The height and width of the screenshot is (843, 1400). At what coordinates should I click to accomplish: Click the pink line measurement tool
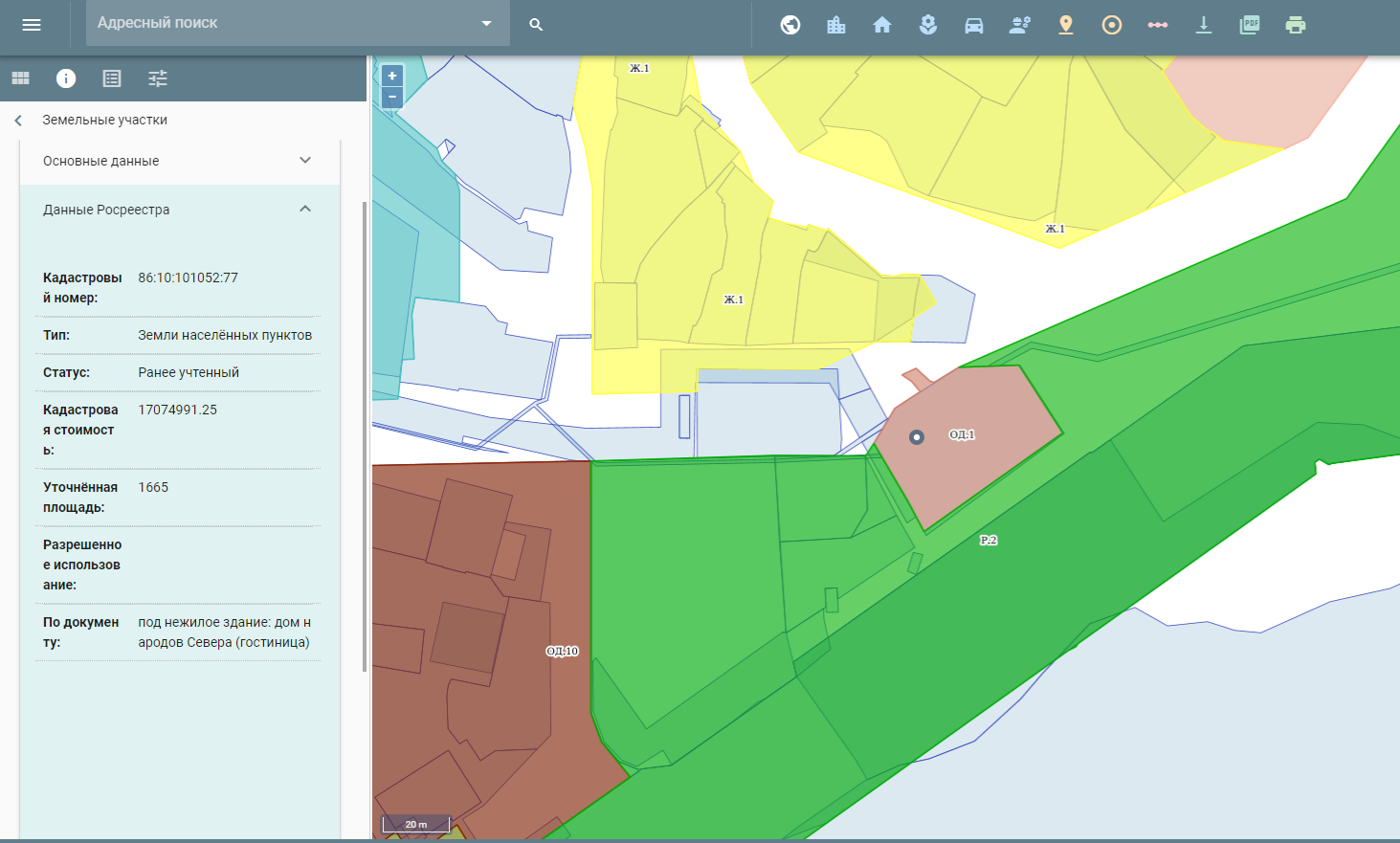click(x=1158, y=25)
